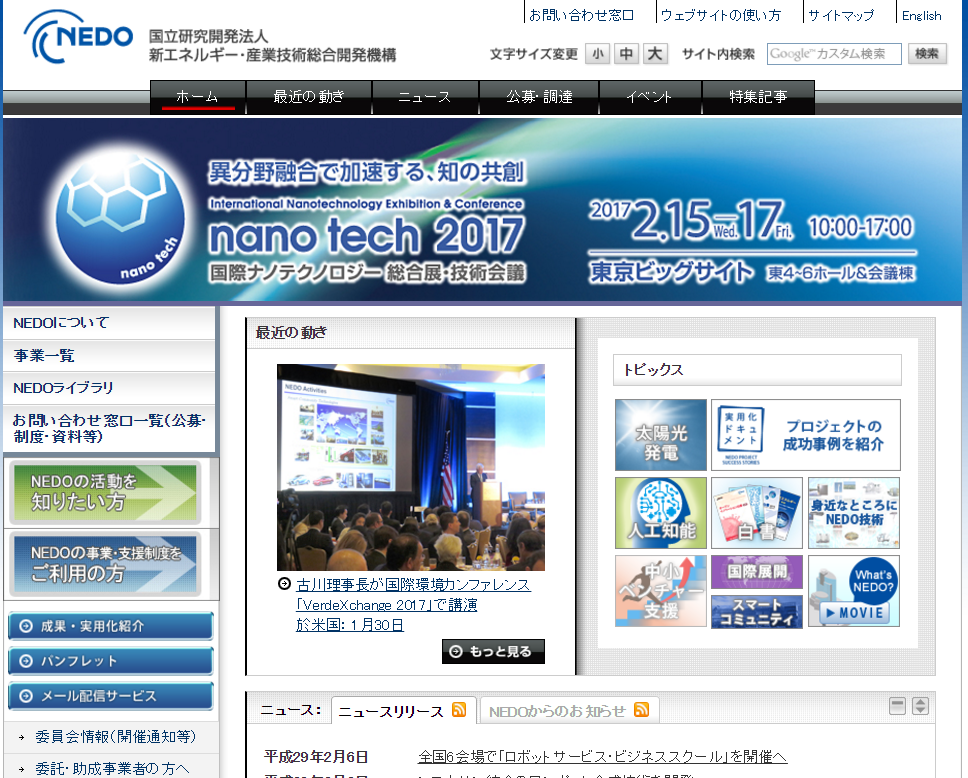
Task: Click the もっと見る button
Action: click(493, 651)
